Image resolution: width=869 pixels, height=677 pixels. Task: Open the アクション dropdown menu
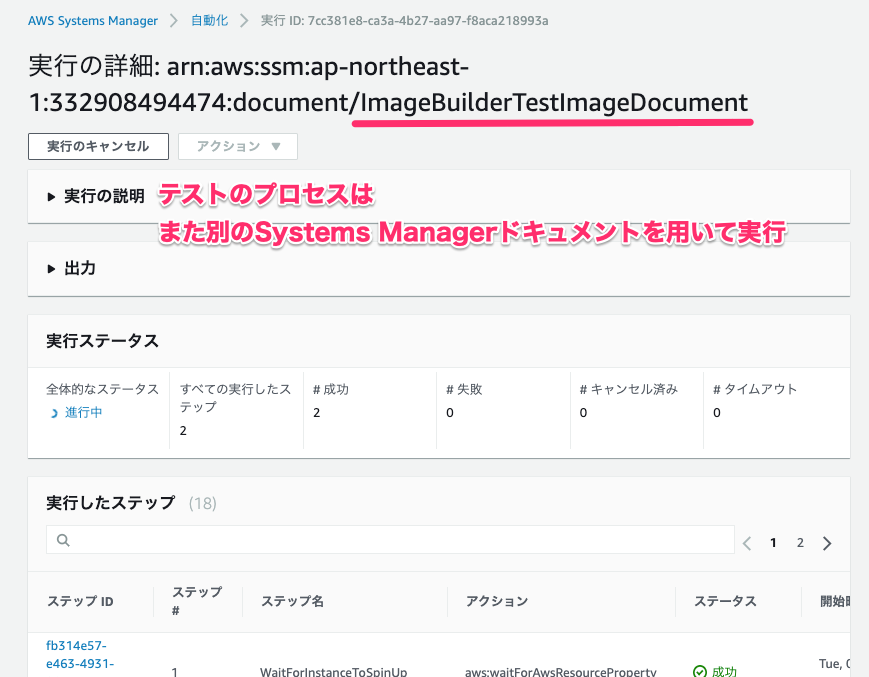point(238,146)
